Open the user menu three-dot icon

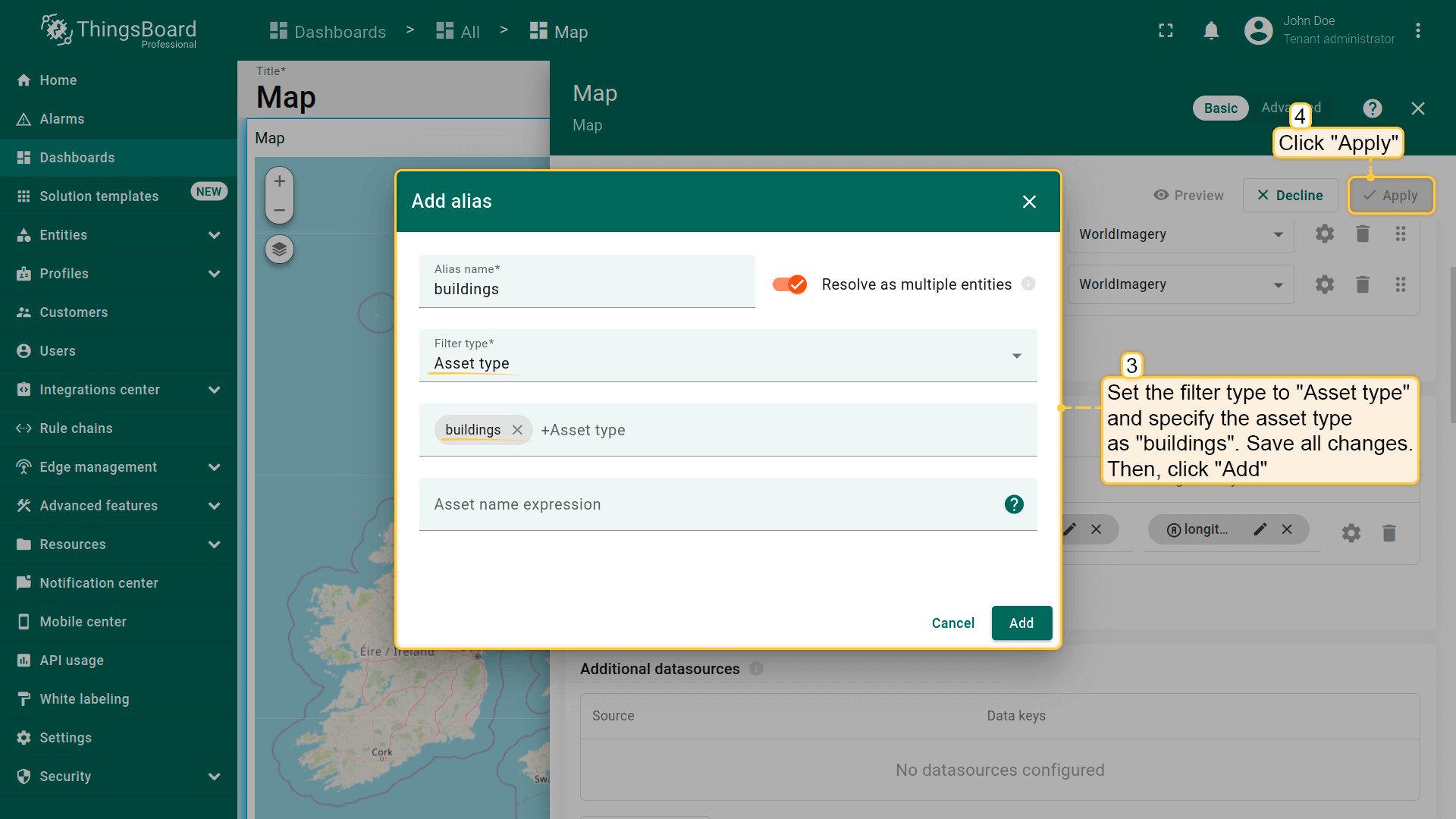[1417, 30]
